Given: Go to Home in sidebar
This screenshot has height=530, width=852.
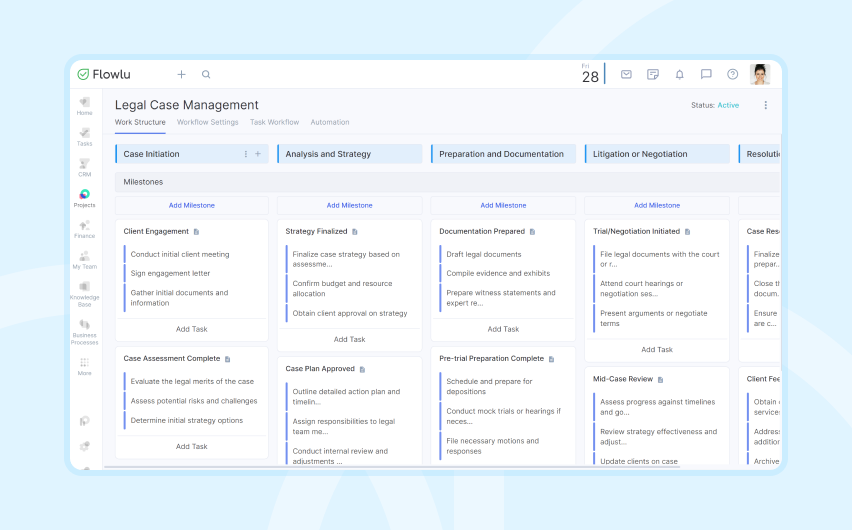Looking at the screenshot, I should [84, 106].
